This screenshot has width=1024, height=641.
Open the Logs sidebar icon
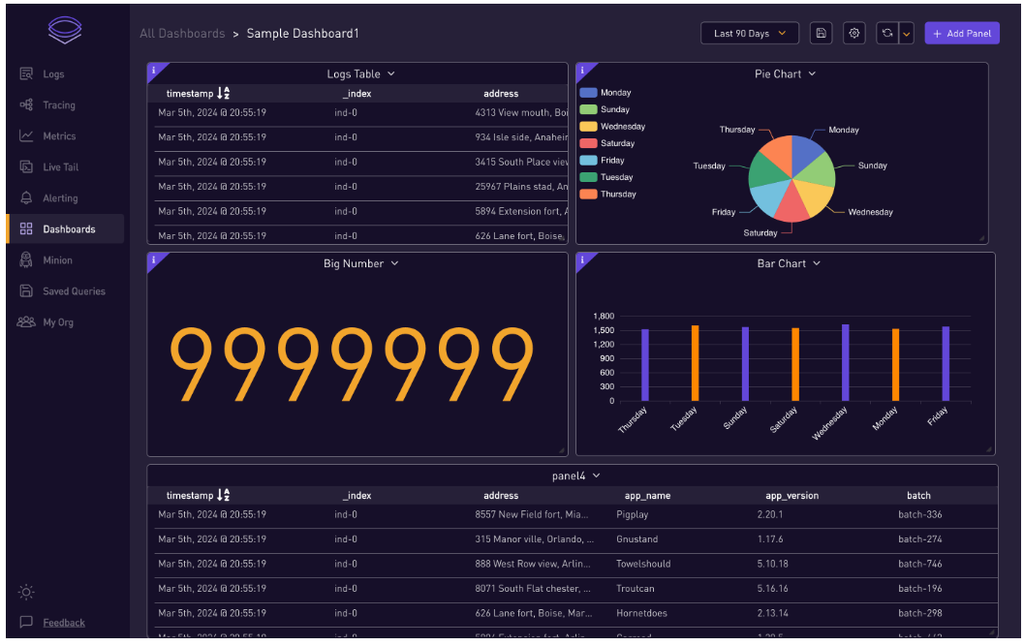coord(26,74)
